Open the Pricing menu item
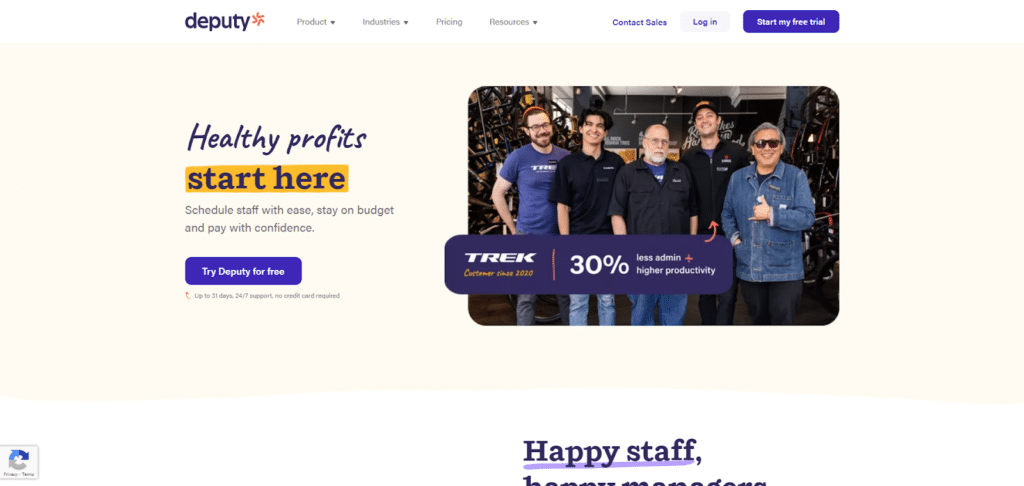The height and width of the screenshot is (486, 1024). pos(449,22)
